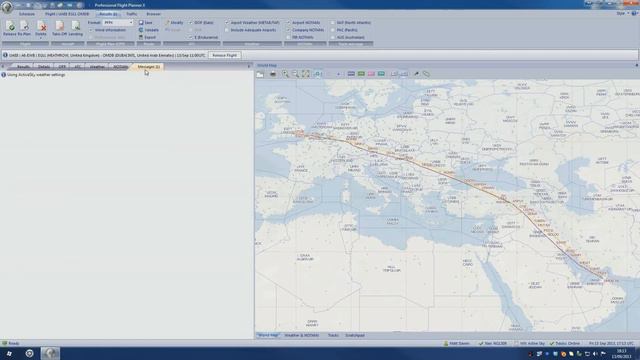Click the map pin icon
The image size is (640, 360).
[x=416, y=74]
